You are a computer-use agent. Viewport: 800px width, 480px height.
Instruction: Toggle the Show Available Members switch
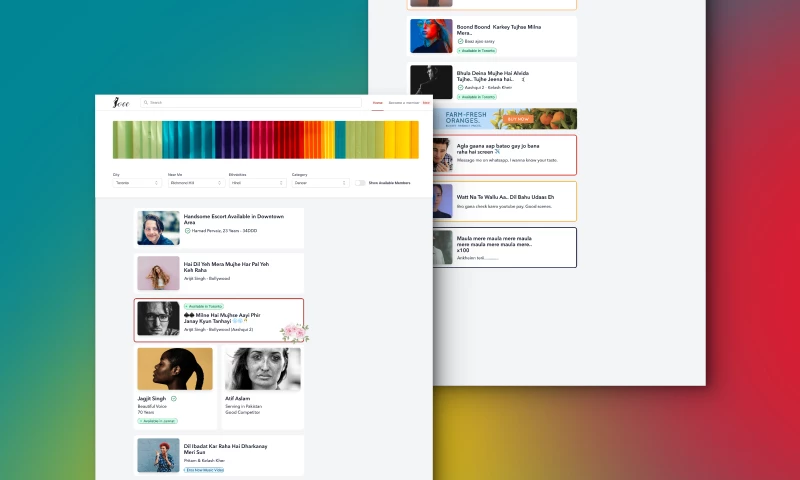(360, 183)
